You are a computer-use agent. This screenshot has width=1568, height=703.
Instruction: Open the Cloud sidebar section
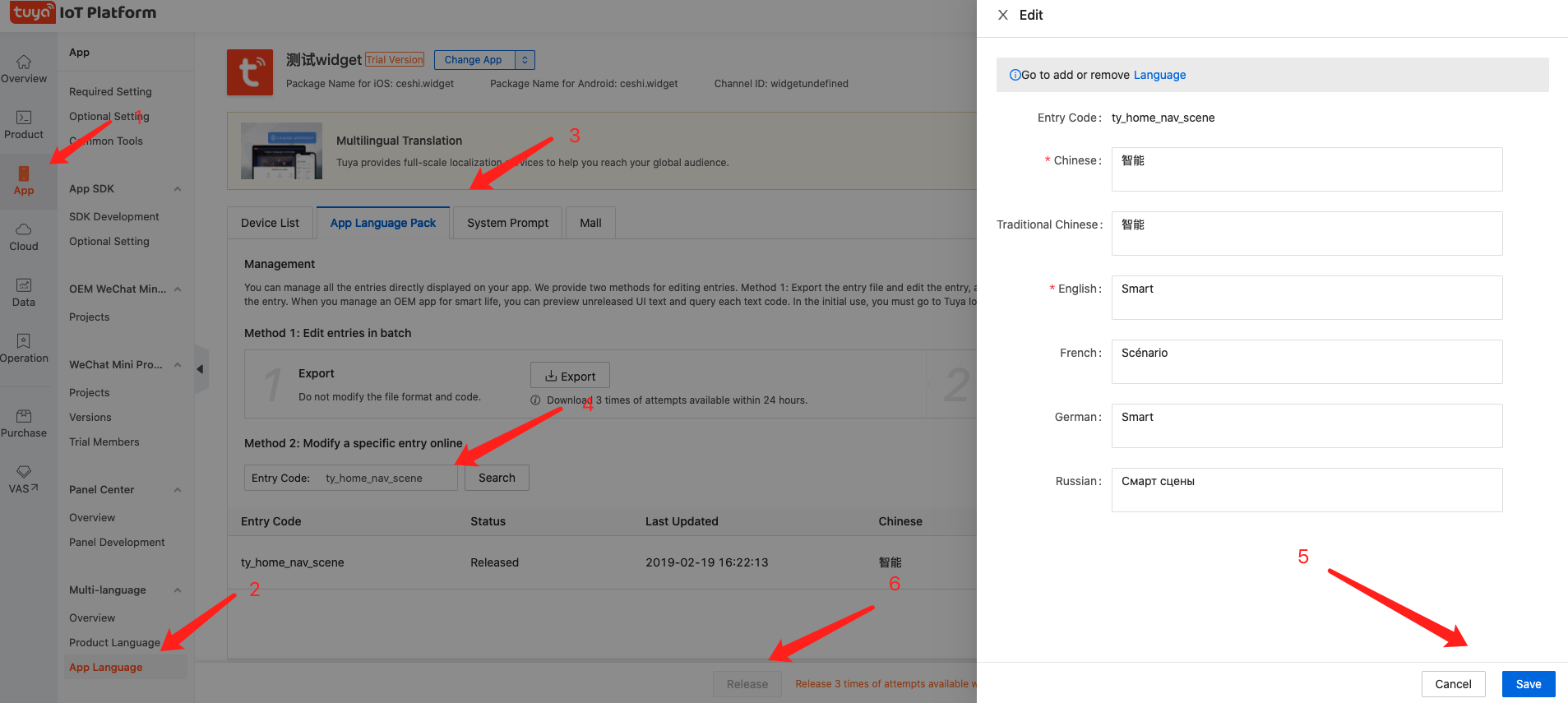tap(24, 237)
